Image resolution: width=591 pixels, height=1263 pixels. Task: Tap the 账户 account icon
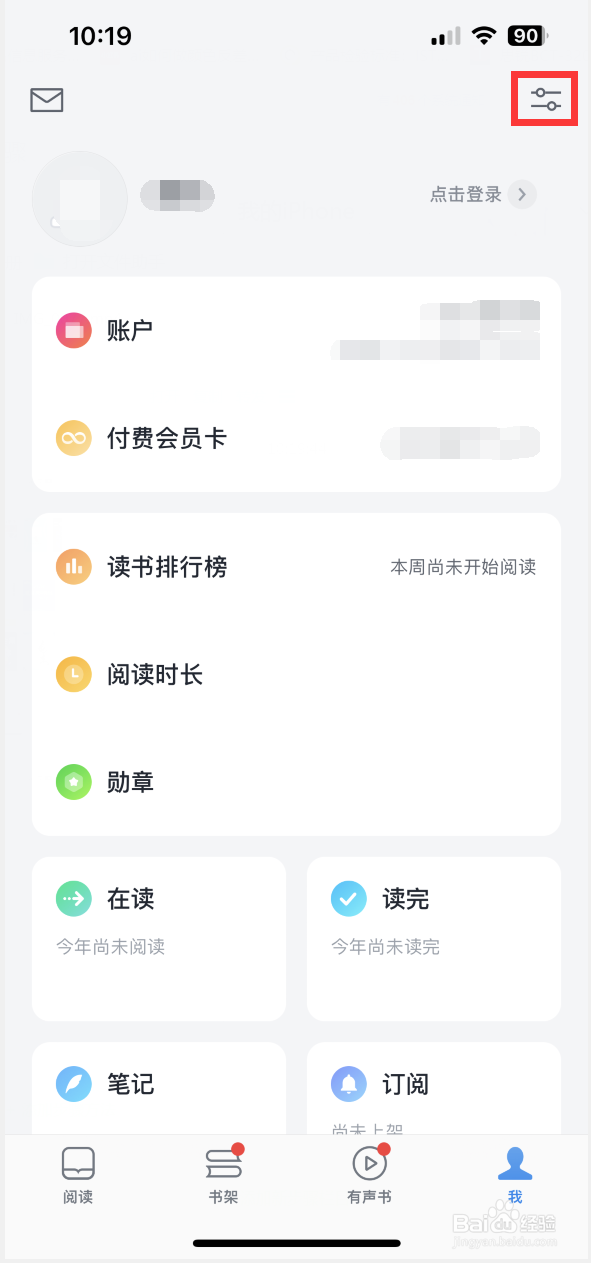point(71,330)
